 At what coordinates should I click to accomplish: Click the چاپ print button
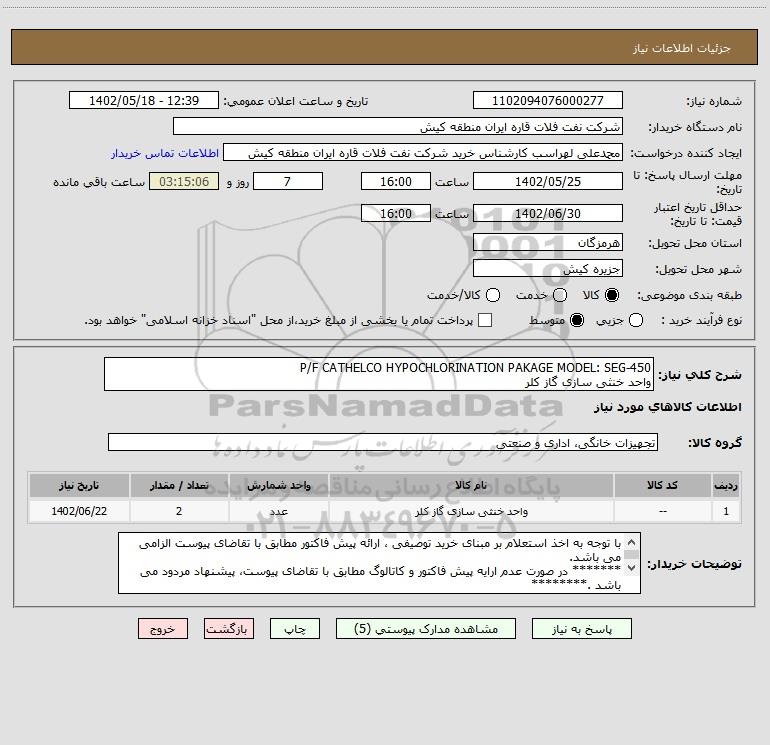[295, 629]
